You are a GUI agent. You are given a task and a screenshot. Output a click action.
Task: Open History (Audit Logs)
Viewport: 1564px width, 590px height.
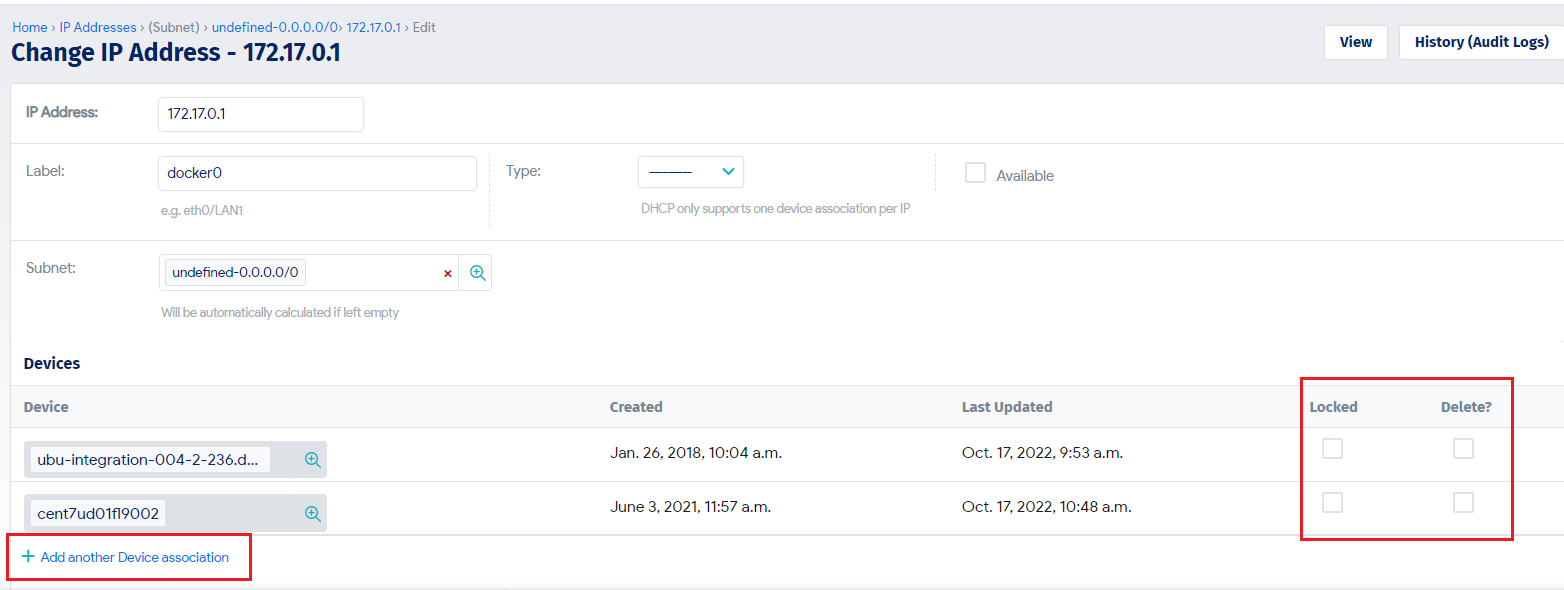click(x=1481, y=42)
